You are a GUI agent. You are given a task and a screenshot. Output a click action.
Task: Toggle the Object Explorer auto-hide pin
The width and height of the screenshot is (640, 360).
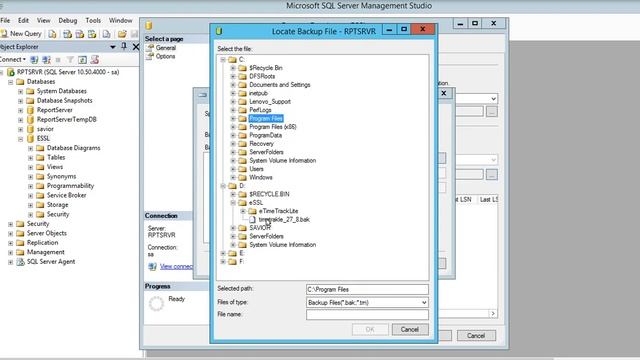(124, 47)
